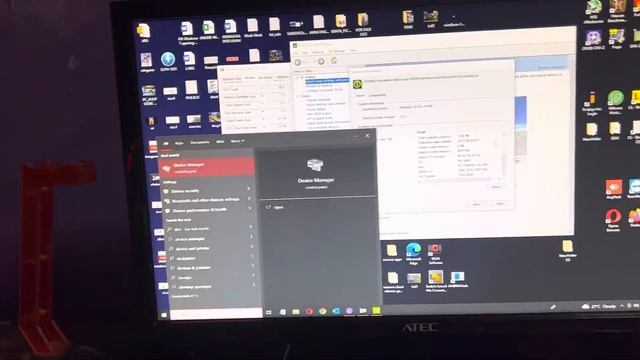Show hidden system tray icons chevron
The width and height of the screenshot is (640, 360).
point(622,305)
